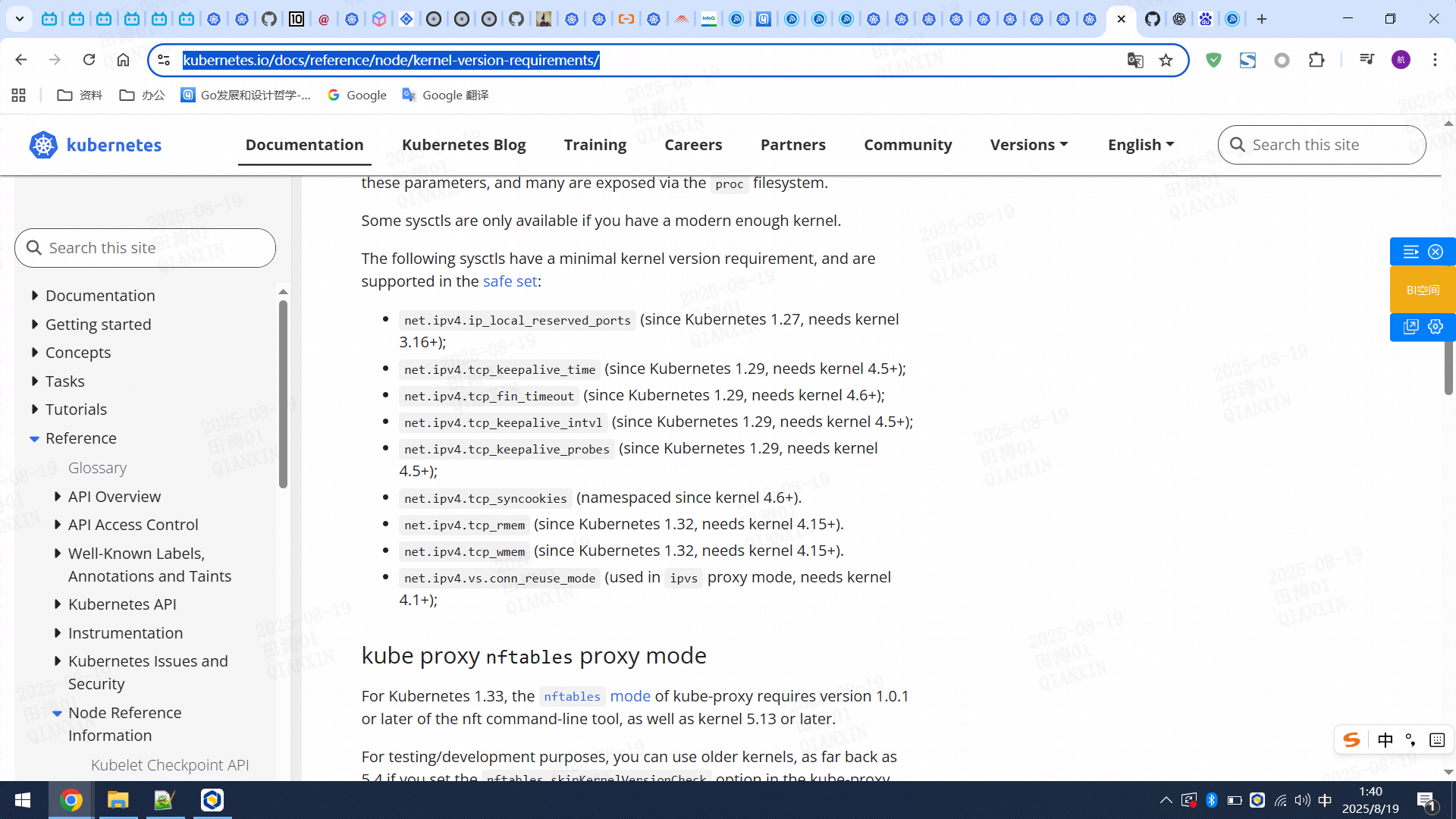Close the floating sidebar panel with X icon

(1436, 252)
